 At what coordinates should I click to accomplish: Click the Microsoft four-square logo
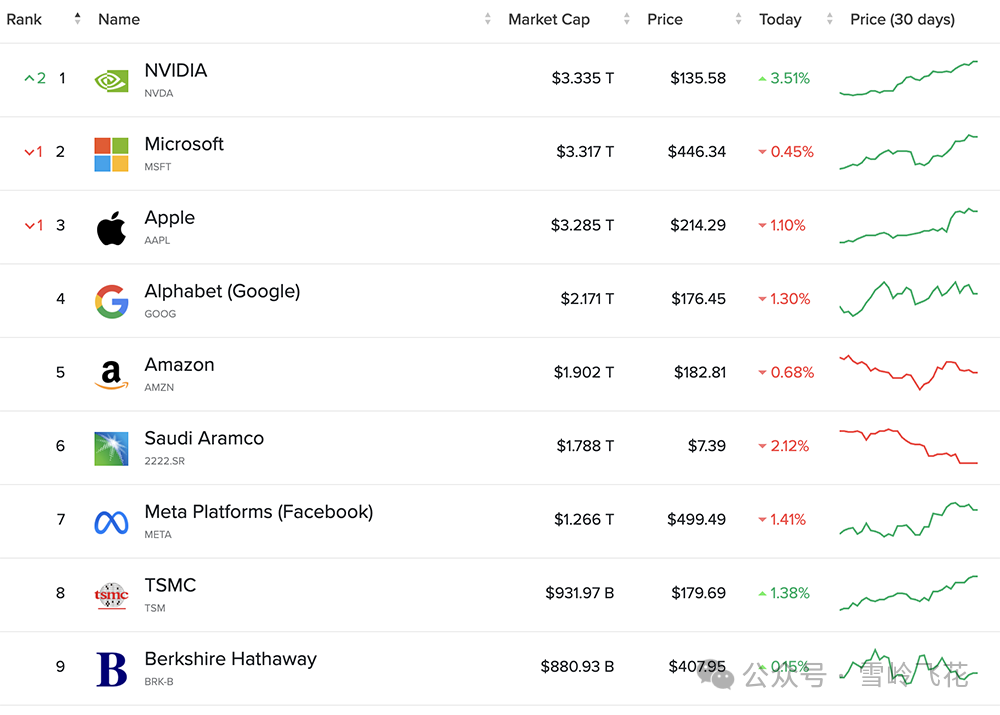tap(111, 154)
